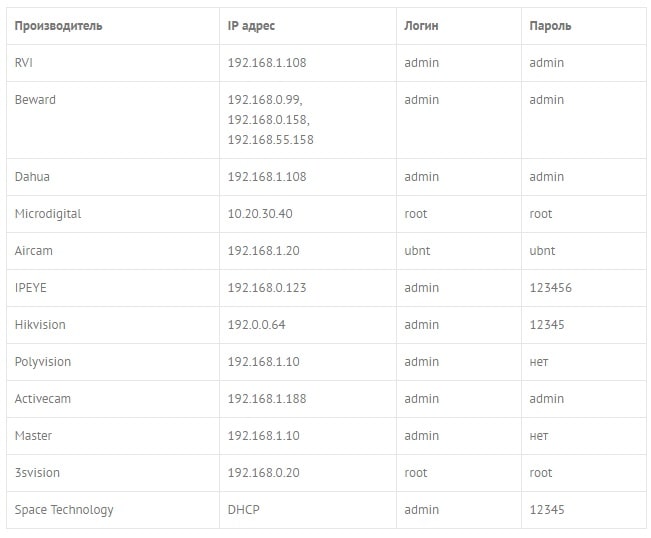Select the Polyvision manufacturer name

[43, 362]
